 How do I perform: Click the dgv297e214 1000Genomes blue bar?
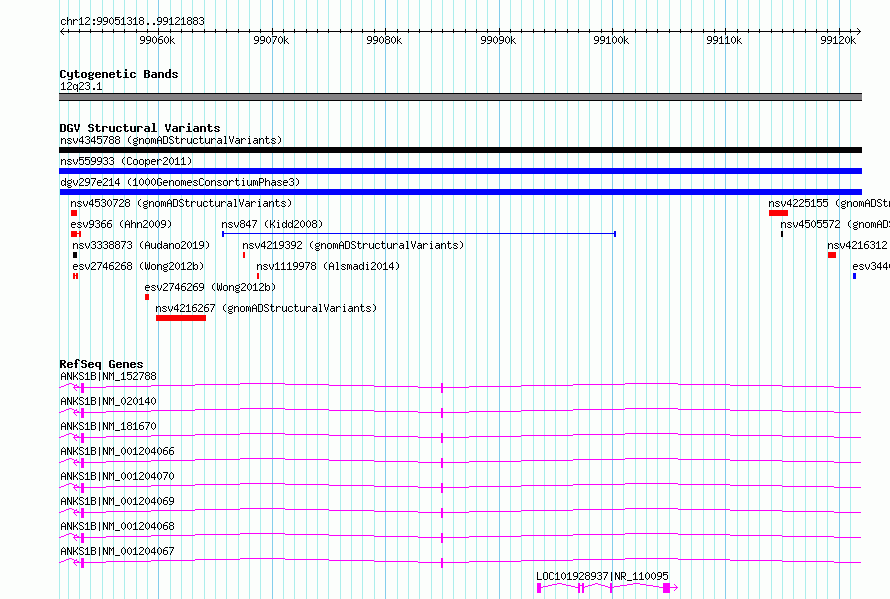coord(460,192)
